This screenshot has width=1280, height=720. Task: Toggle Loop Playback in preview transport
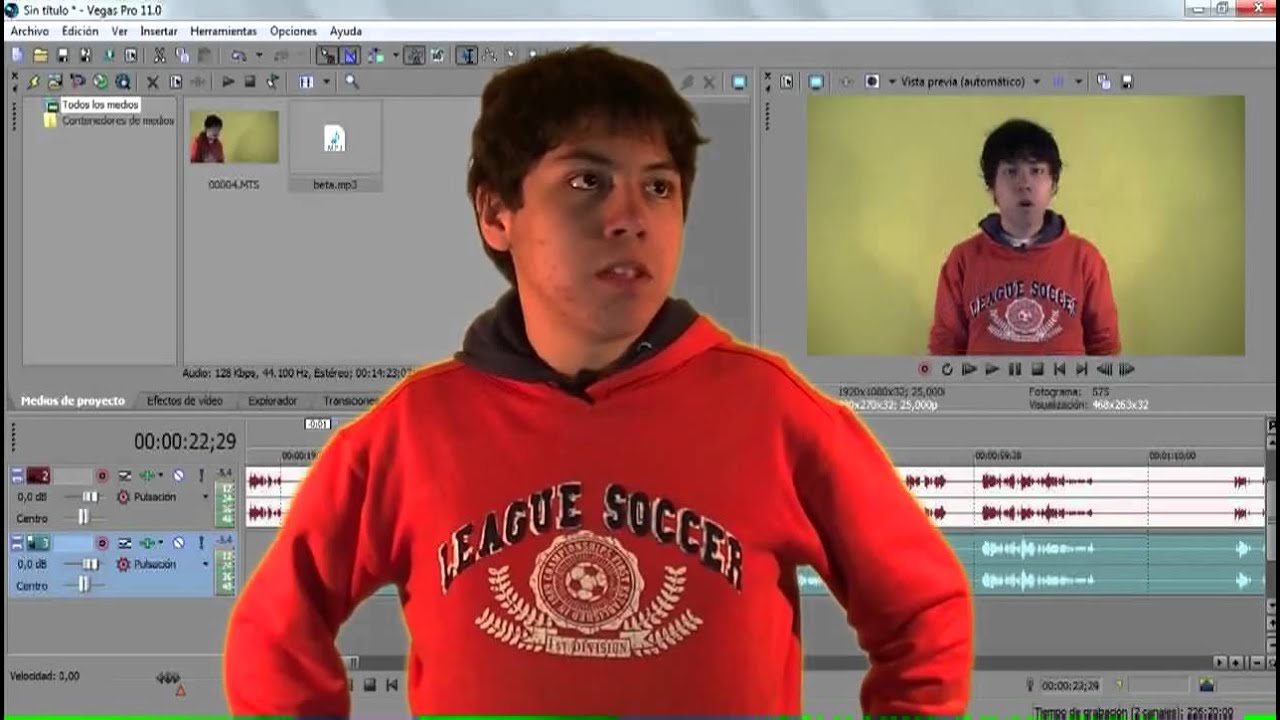[x=947, y=369]
